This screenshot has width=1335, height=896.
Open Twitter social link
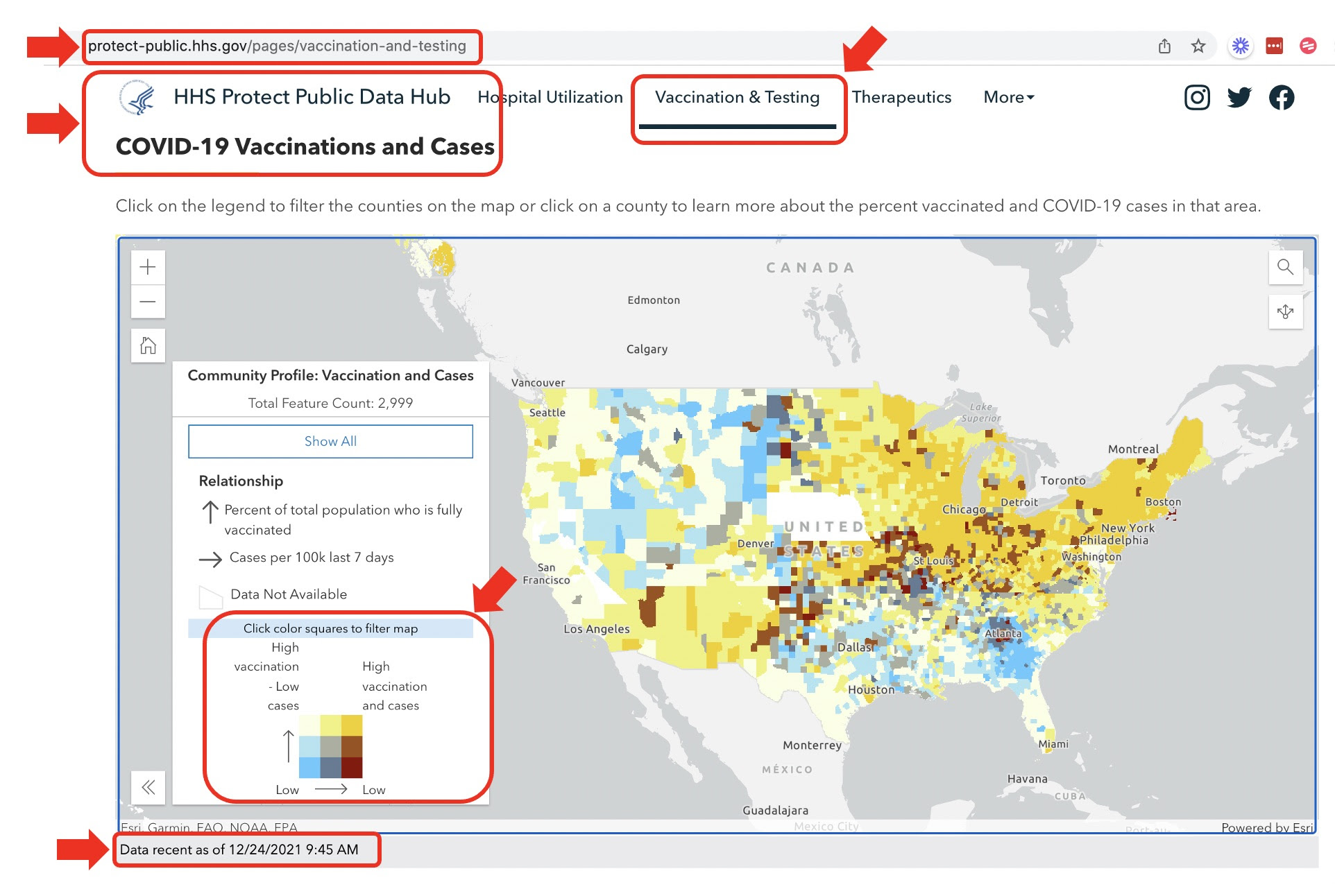pos(1239,98)
